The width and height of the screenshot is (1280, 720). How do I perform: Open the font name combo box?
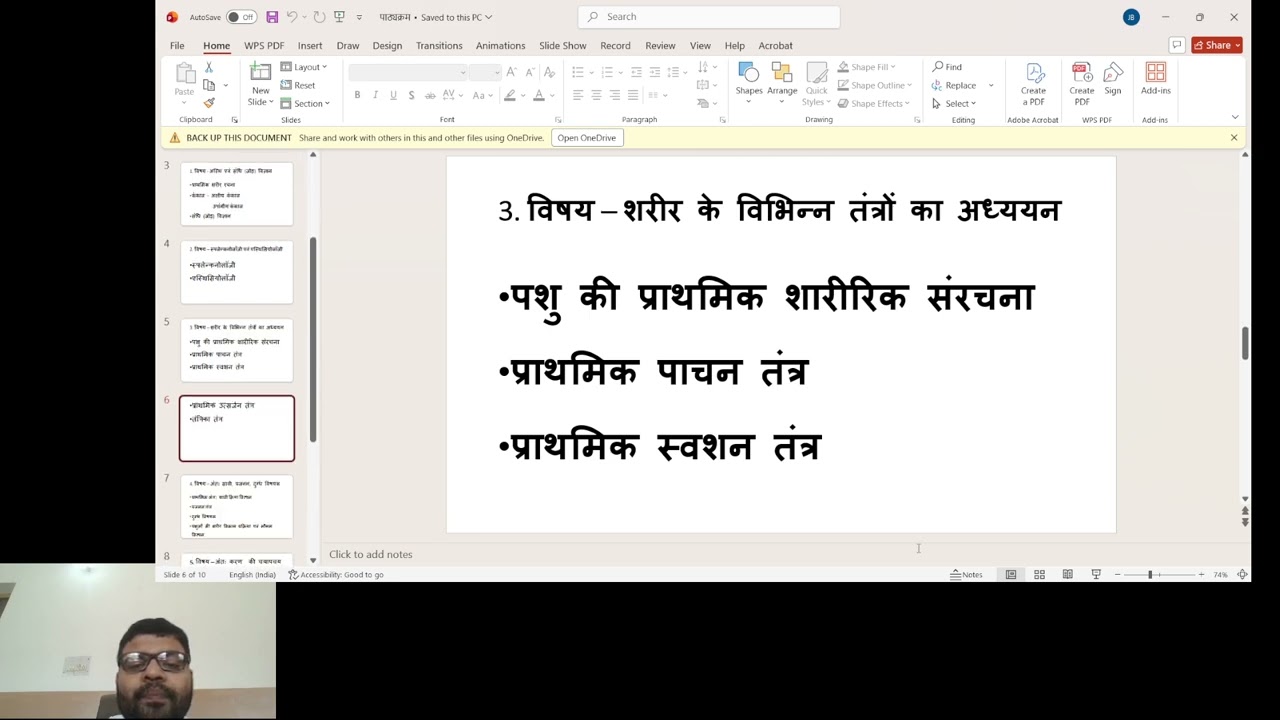408,72
